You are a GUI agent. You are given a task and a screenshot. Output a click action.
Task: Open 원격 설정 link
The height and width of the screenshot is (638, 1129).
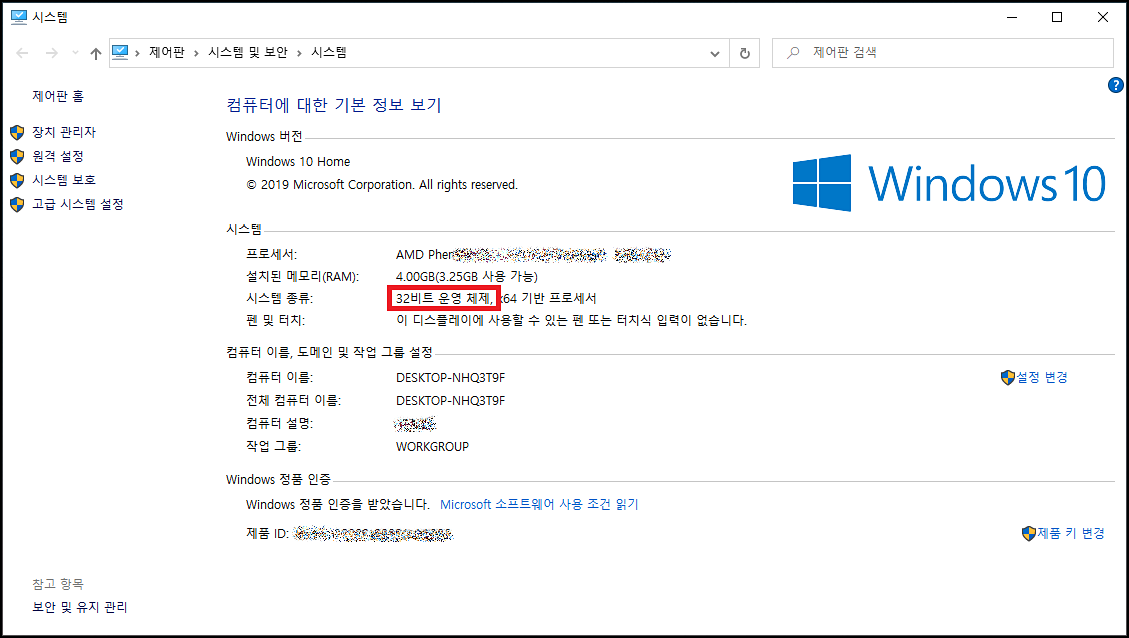[x=58, y=156]
